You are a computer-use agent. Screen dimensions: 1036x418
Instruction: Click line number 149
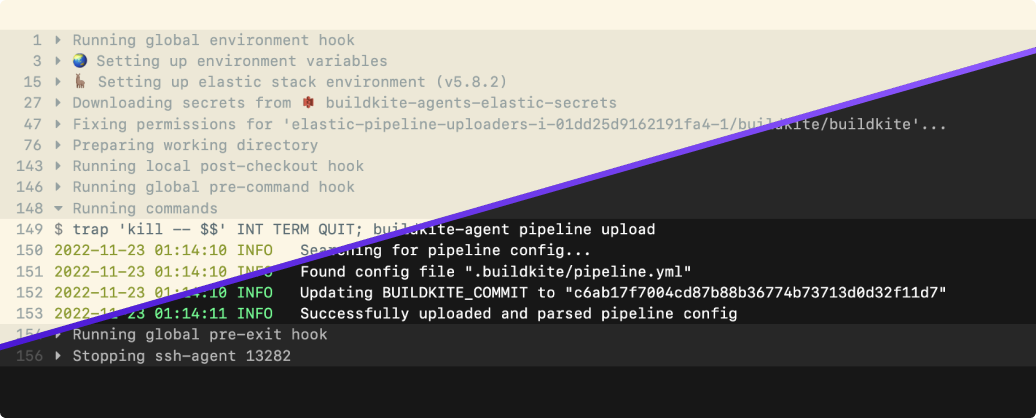click(x=29, y=229)
